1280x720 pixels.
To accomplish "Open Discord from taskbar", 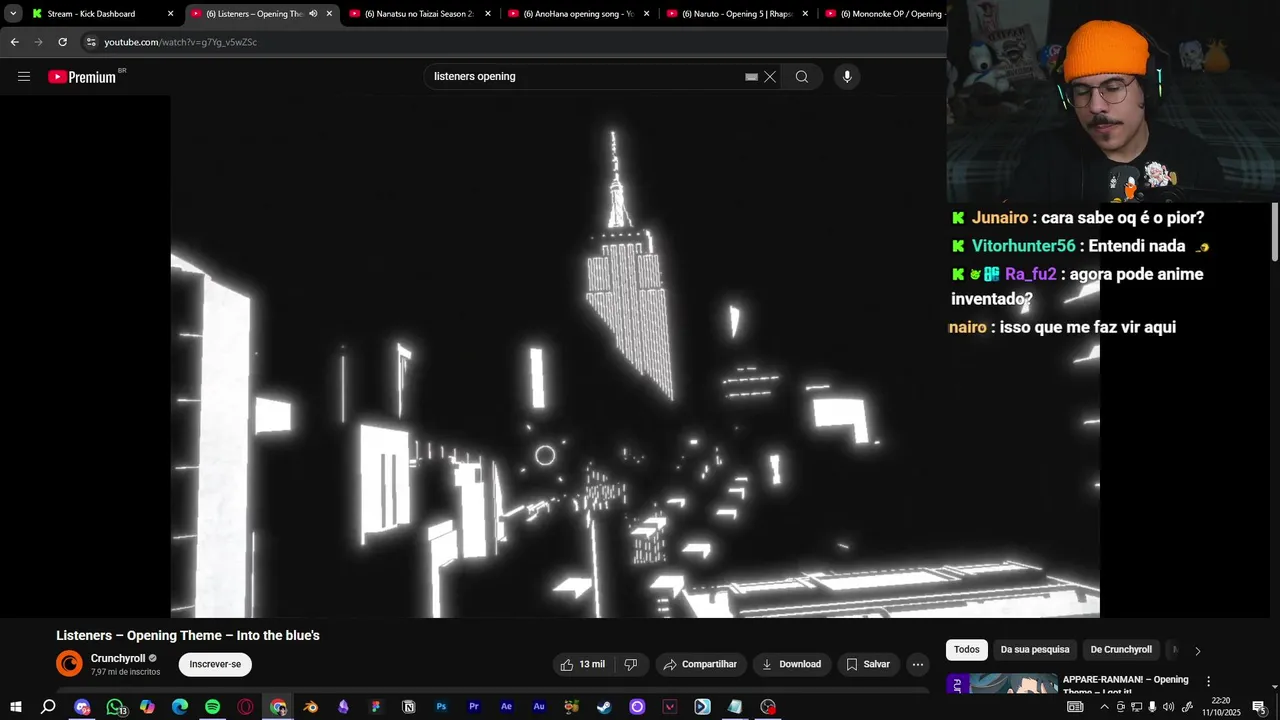I will (82, 707).
